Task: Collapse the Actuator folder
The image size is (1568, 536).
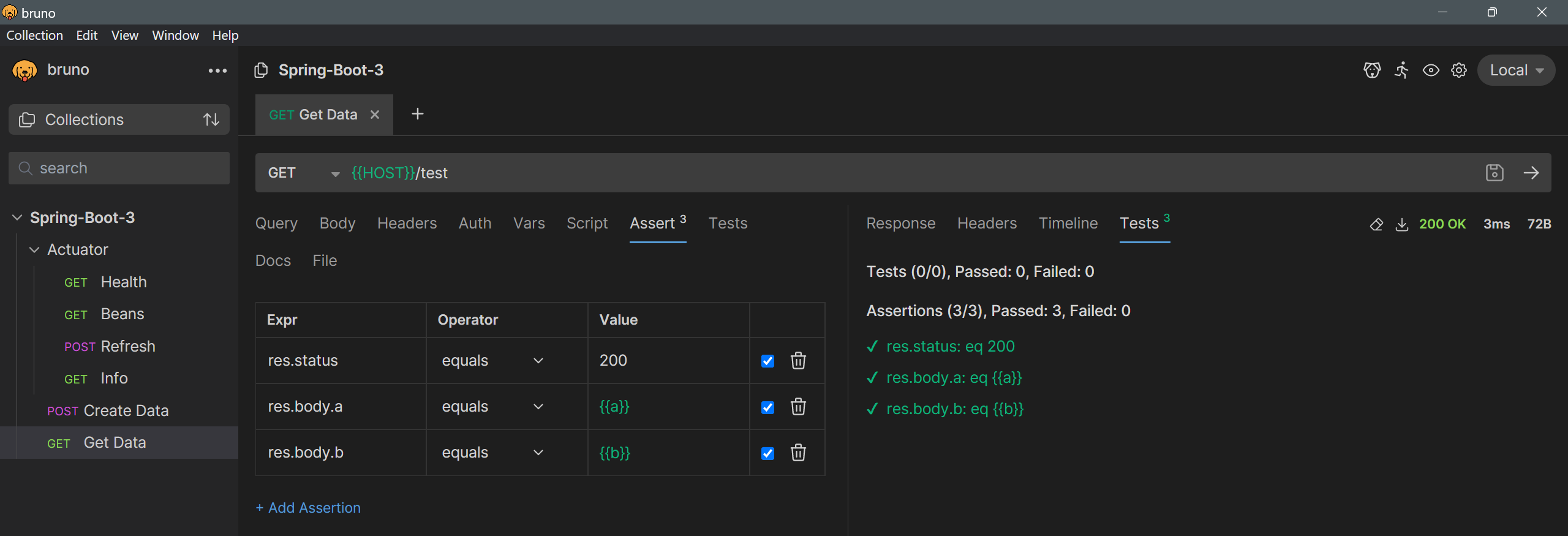Action: [34, 249]
